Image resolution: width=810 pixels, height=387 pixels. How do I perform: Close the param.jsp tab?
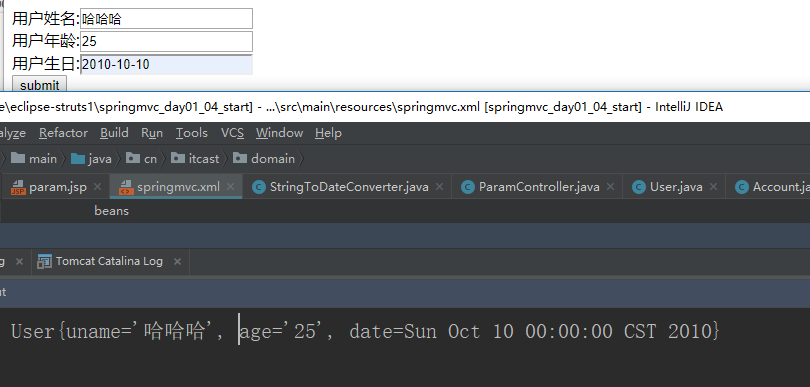click(x=97, y=187)
